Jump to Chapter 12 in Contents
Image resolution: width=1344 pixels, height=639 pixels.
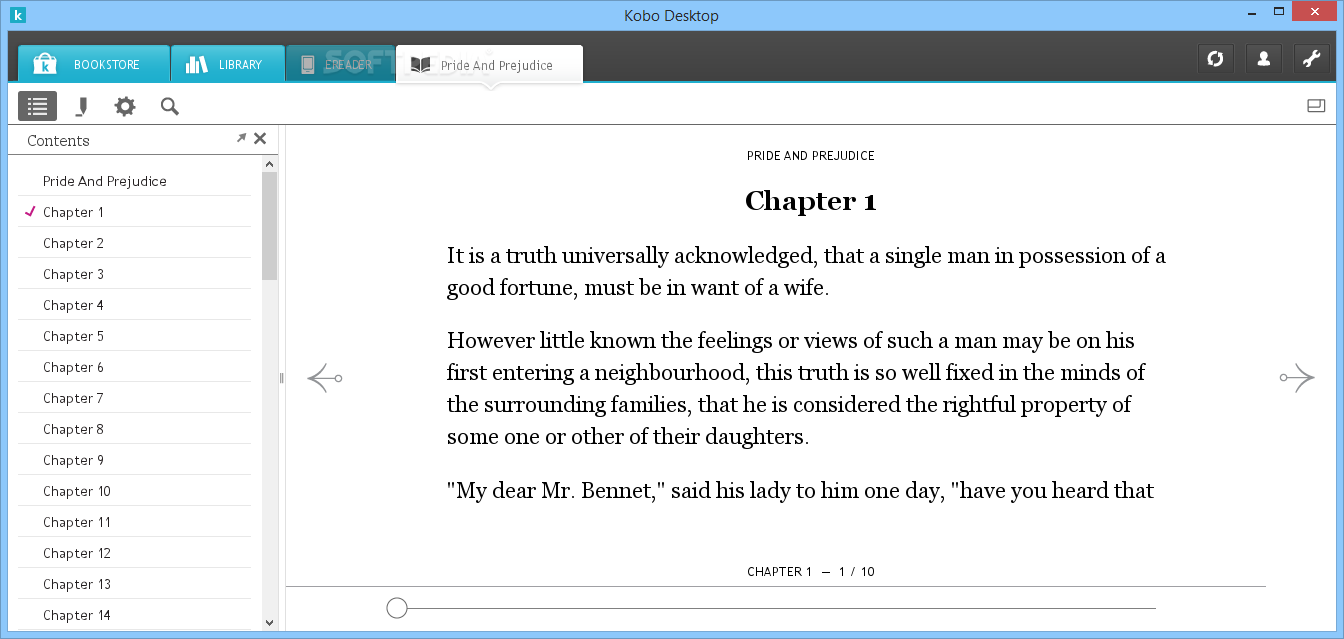tap(134, 553)
